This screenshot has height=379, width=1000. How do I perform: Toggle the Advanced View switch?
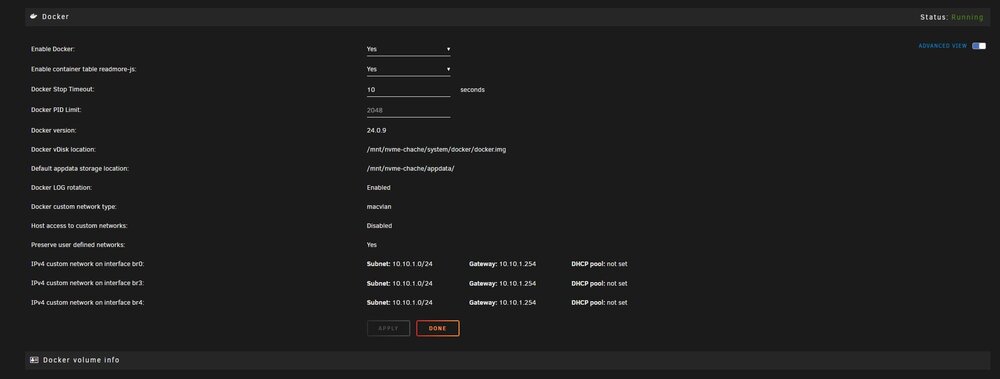coord(979,46)
